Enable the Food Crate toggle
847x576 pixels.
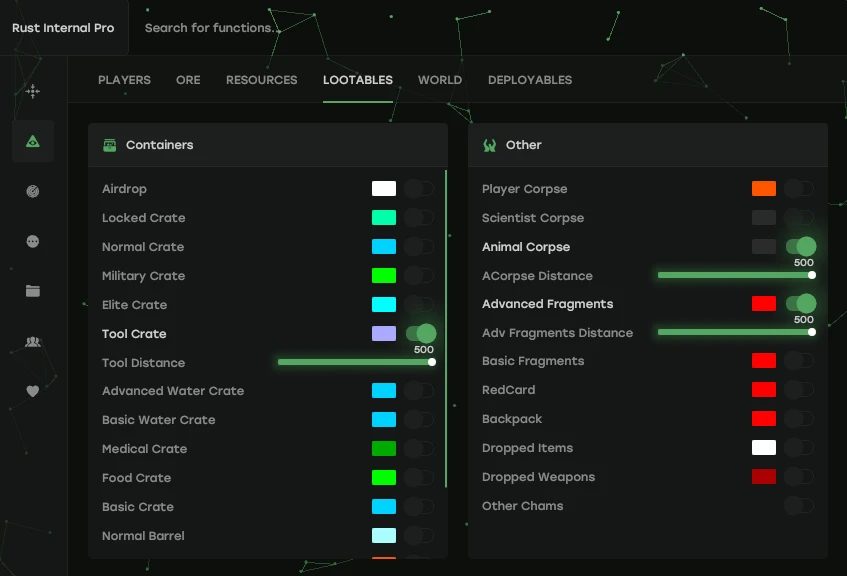420,478
